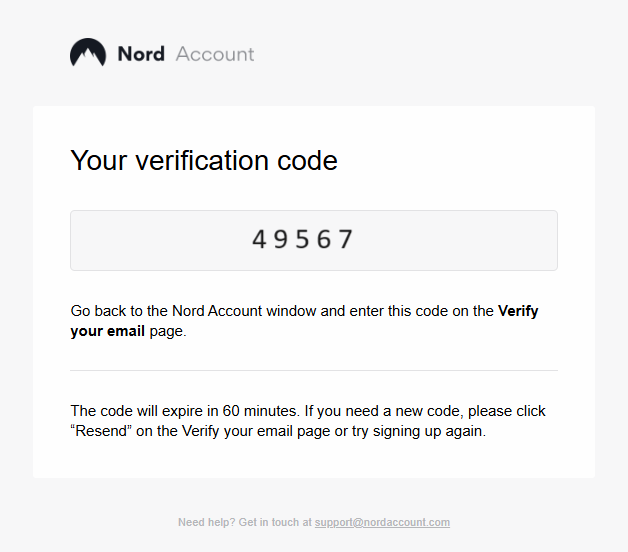Select digit 4 in the verification code

coord(260,240)
